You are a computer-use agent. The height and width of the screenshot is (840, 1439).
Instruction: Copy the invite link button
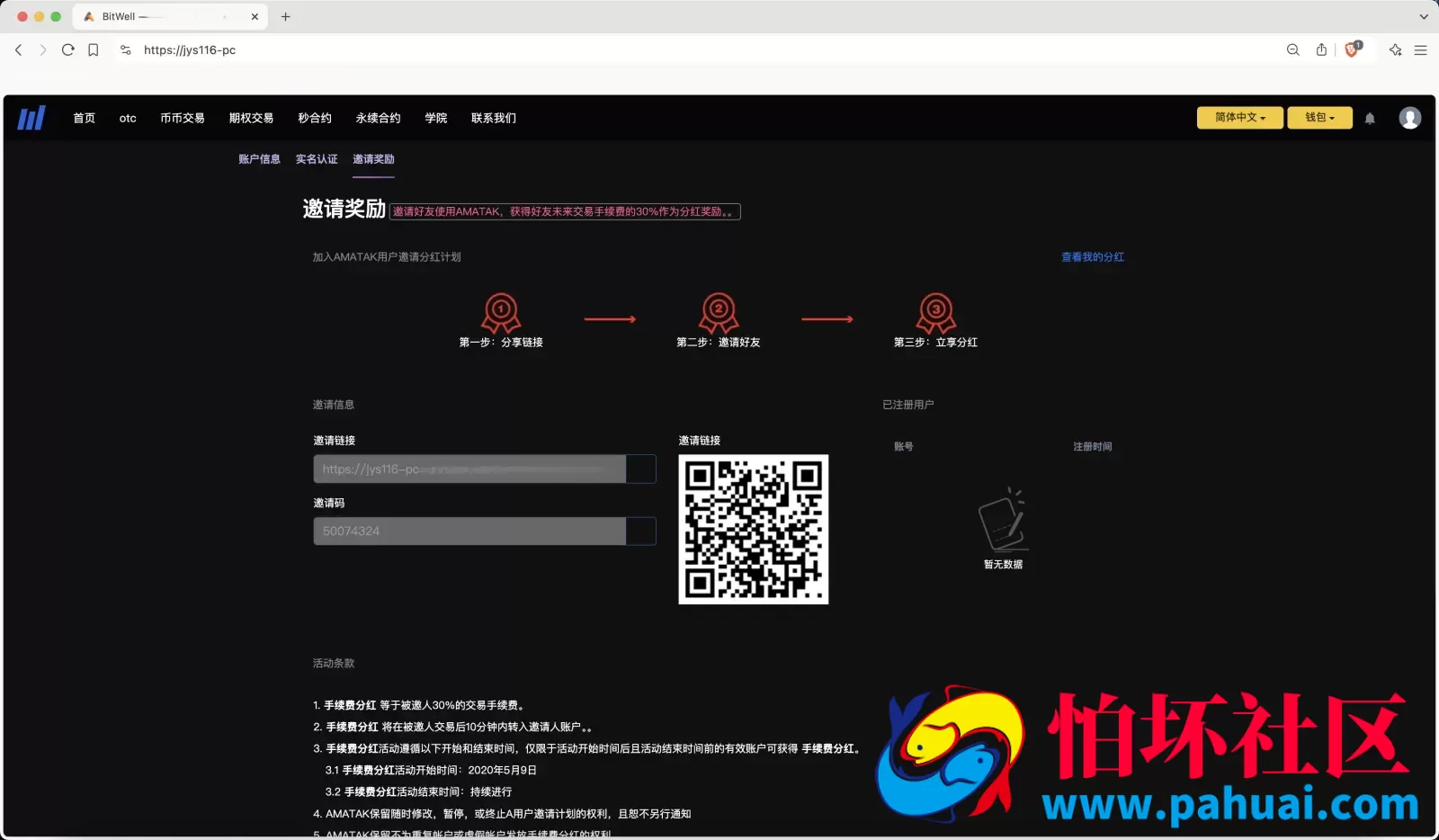point(641,469)
